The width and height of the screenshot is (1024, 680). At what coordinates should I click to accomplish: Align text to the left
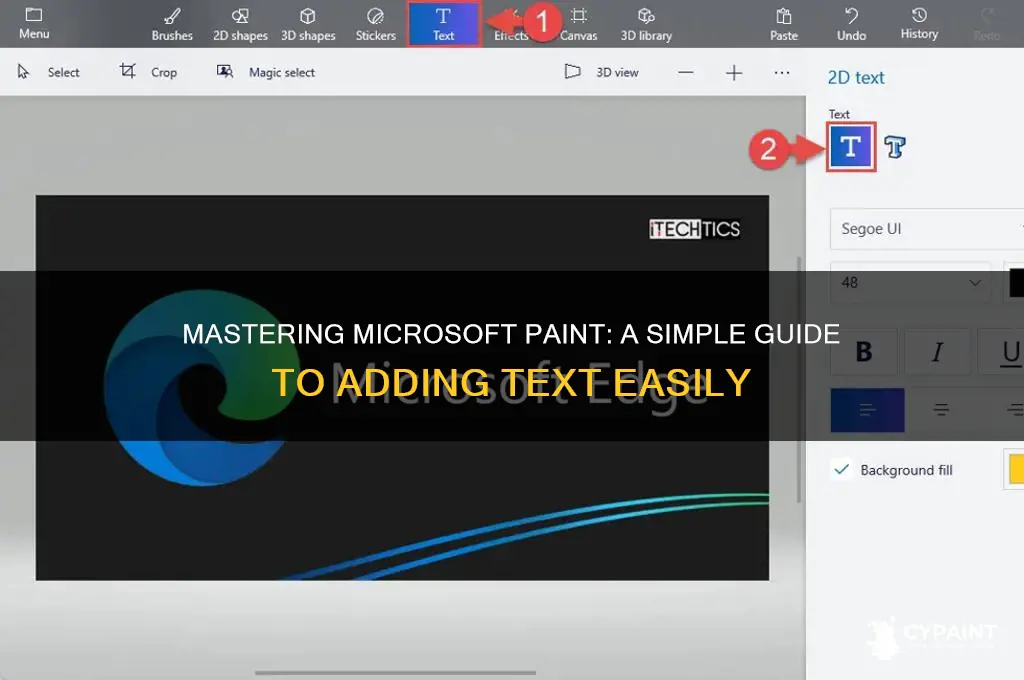[x=867, y=410]
